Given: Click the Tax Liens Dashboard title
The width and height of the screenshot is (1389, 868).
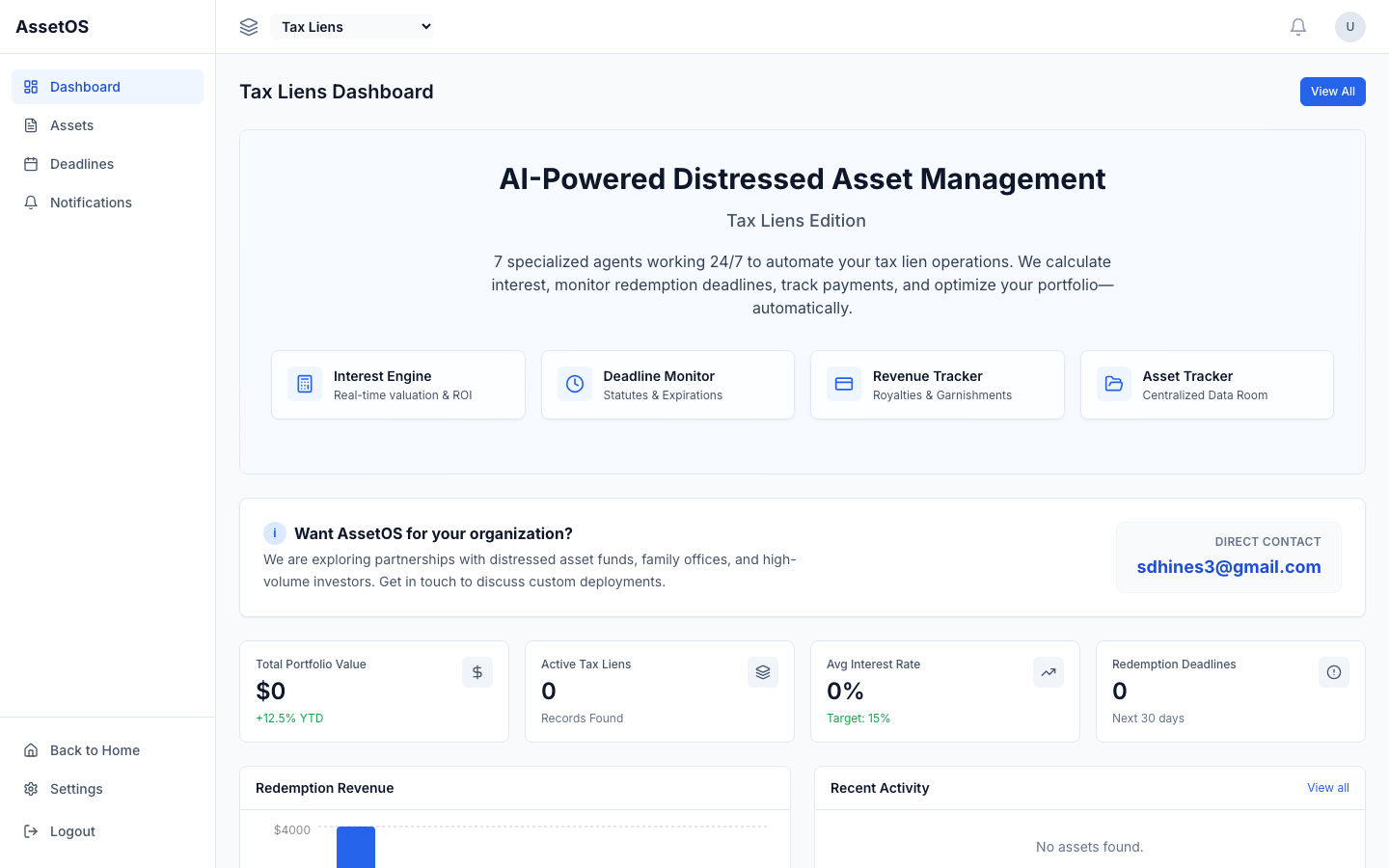Looking at the screenshot, I should 337,92.
